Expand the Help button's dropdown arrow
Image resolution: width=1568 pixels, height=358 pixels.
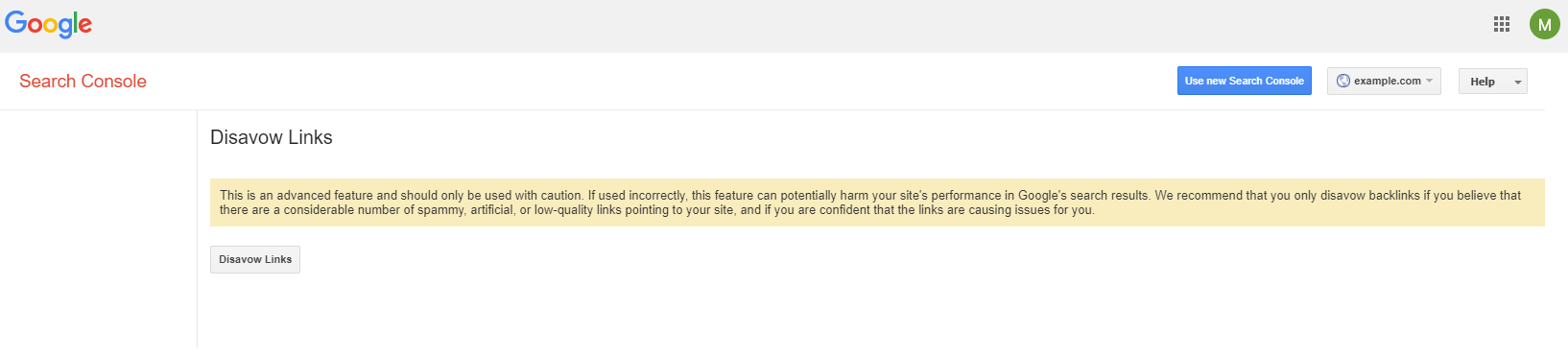(x=1517, y=83)
